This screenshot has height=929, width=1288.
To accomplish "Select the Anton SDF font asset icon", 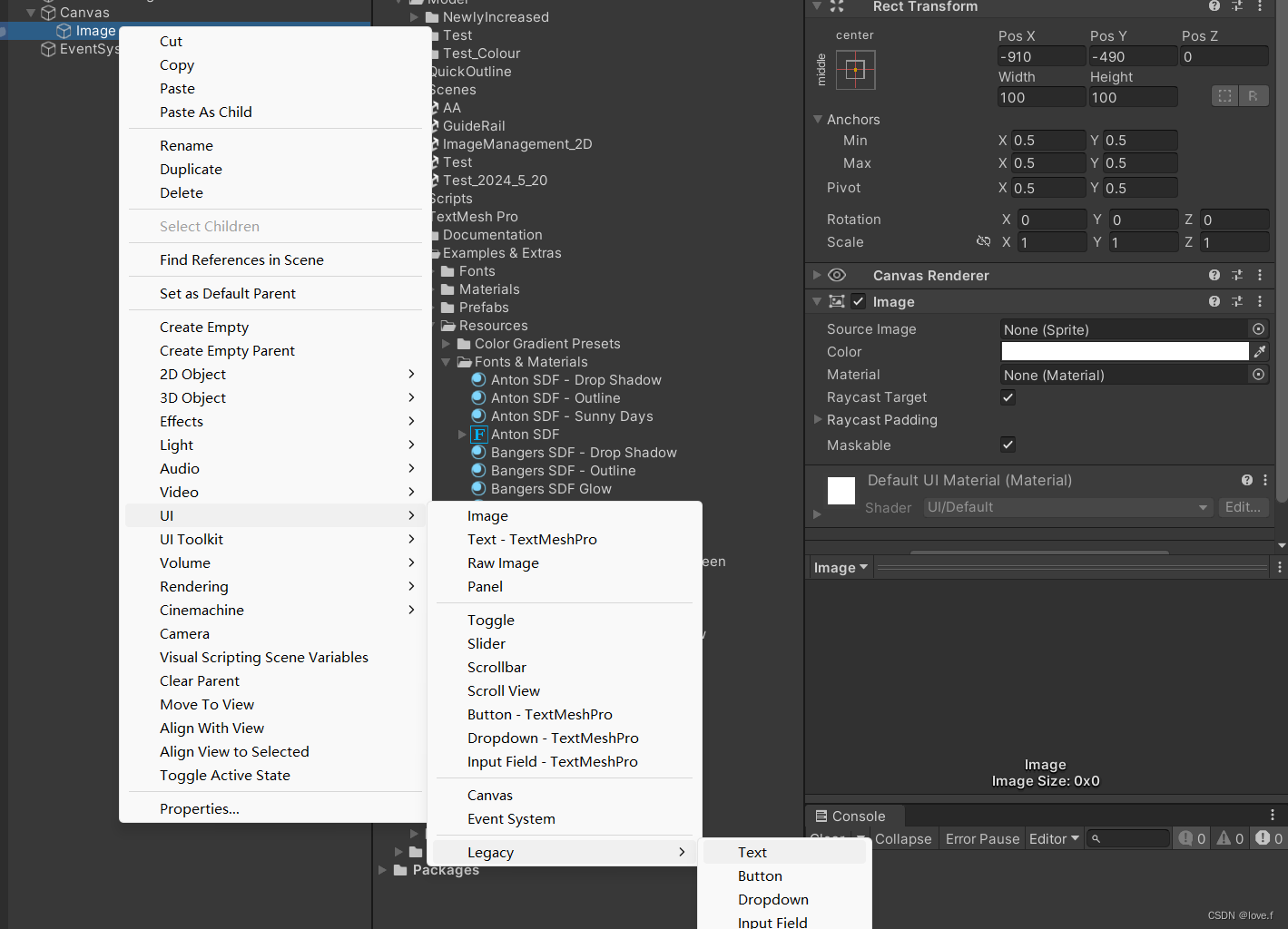I will pyautogui.click(x=478, y=435).
